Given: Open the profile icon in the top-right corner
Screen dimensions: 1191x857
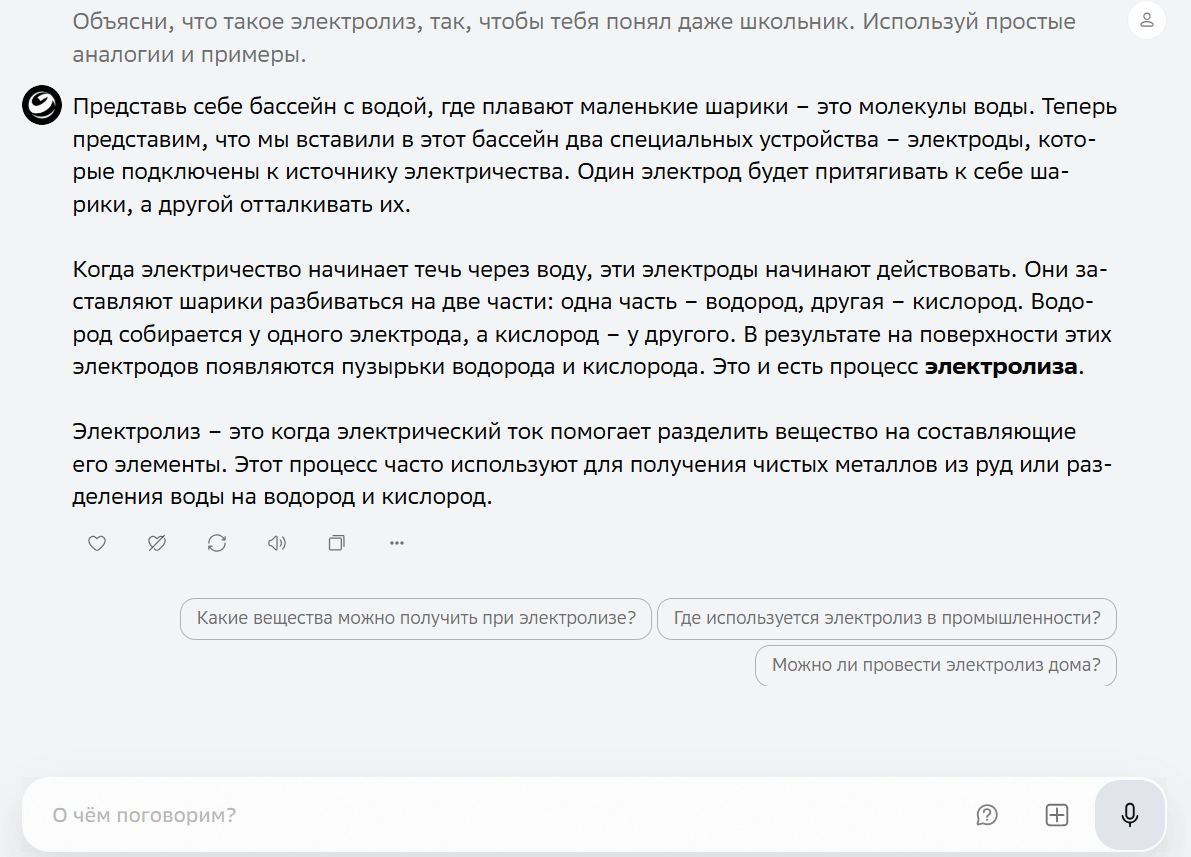Looking at the screenshot, I should click(1145, 20).
